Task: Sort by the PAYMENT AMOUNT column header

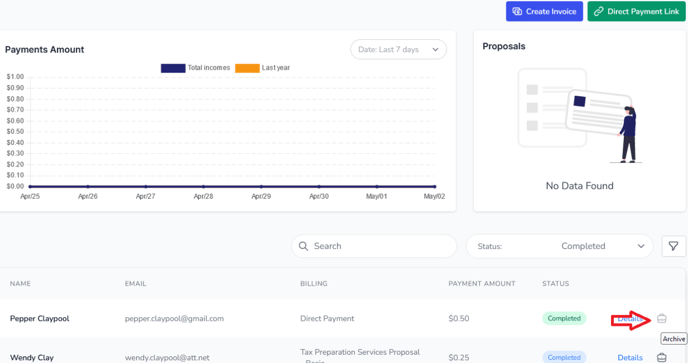Action: coord(482,284)
